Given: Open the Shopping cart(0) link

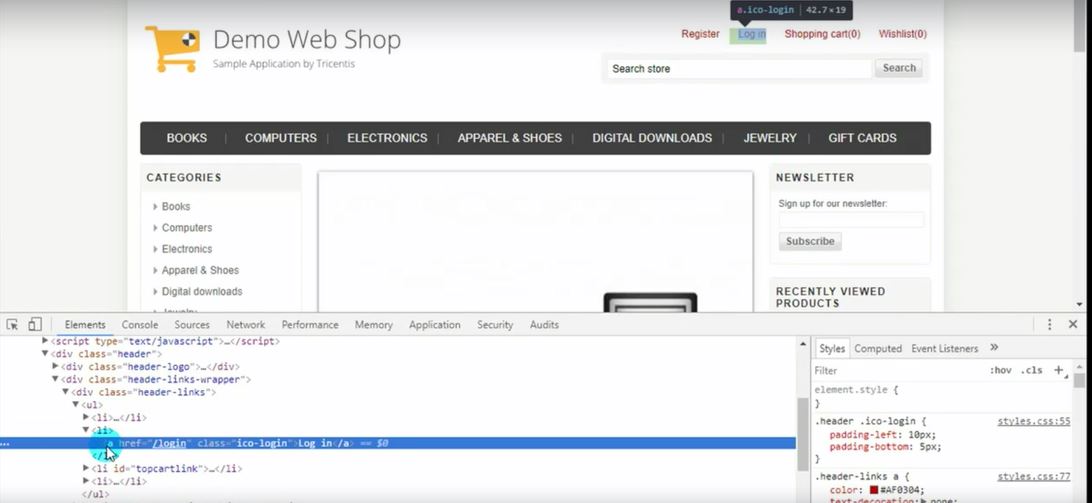Looking at the screenshot, I should [822, 33].
